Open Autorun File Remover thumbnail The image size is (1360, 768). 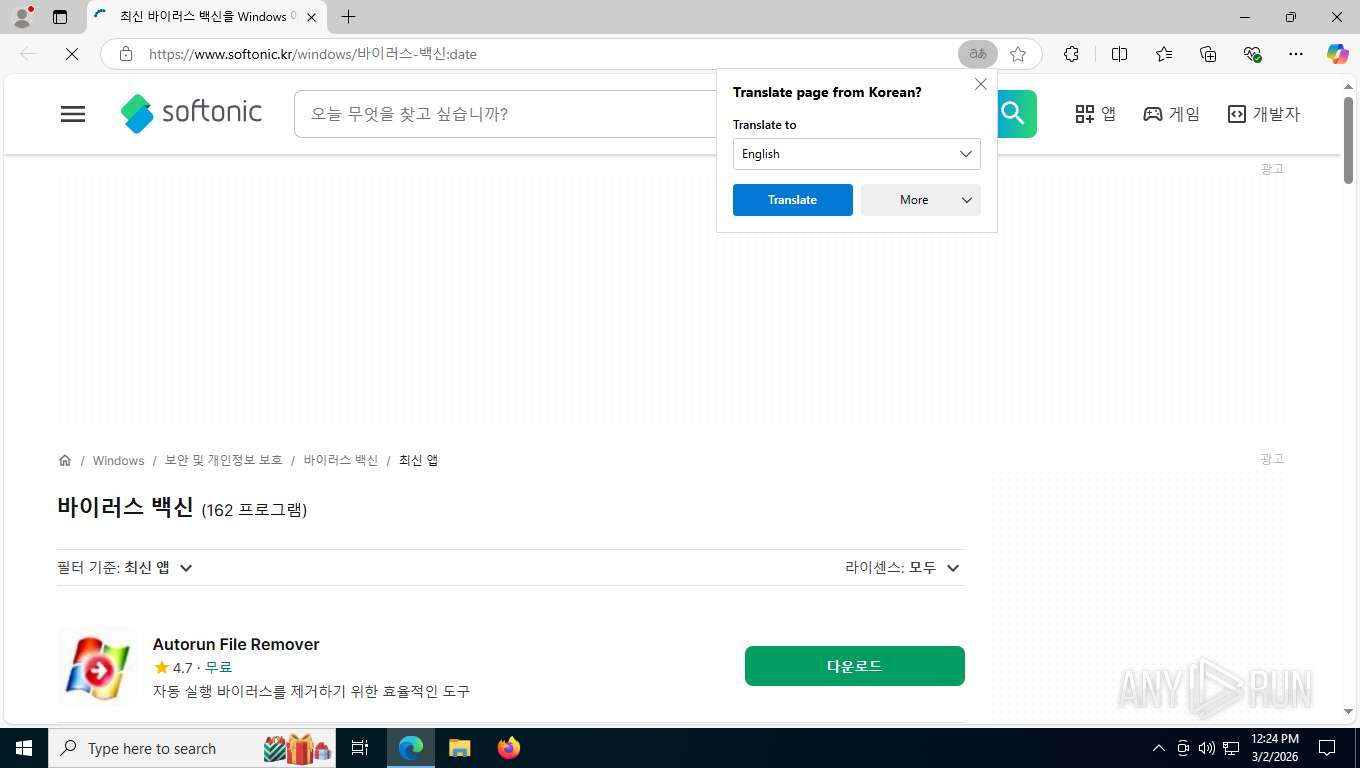pos(96,666)
